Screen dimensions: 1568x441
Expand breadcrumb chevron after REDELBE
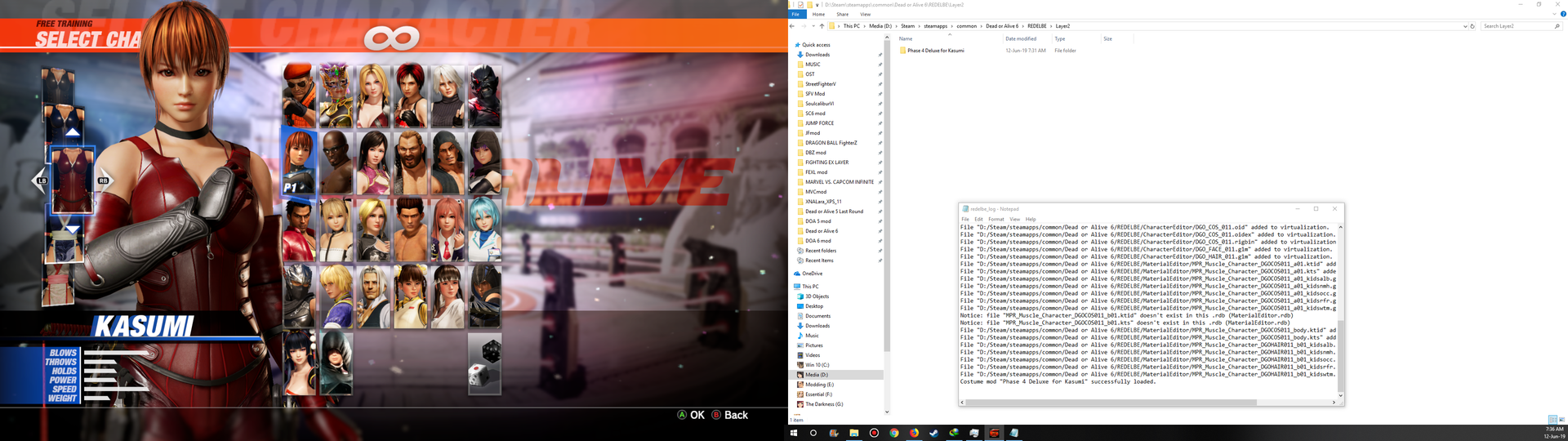1051,26
